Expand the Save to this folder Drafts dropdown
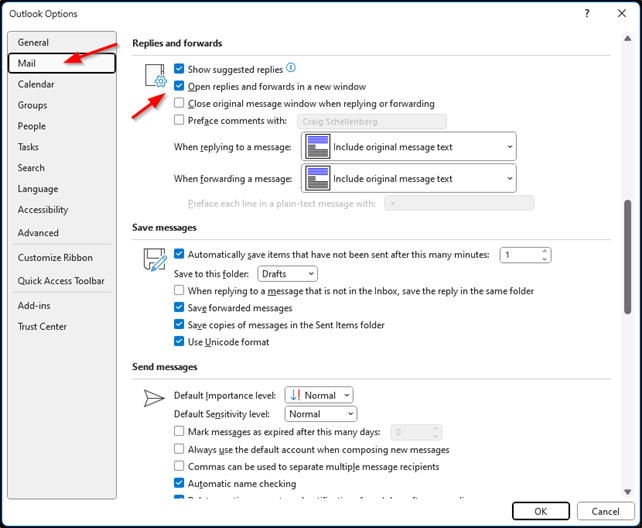 point(288,273)
